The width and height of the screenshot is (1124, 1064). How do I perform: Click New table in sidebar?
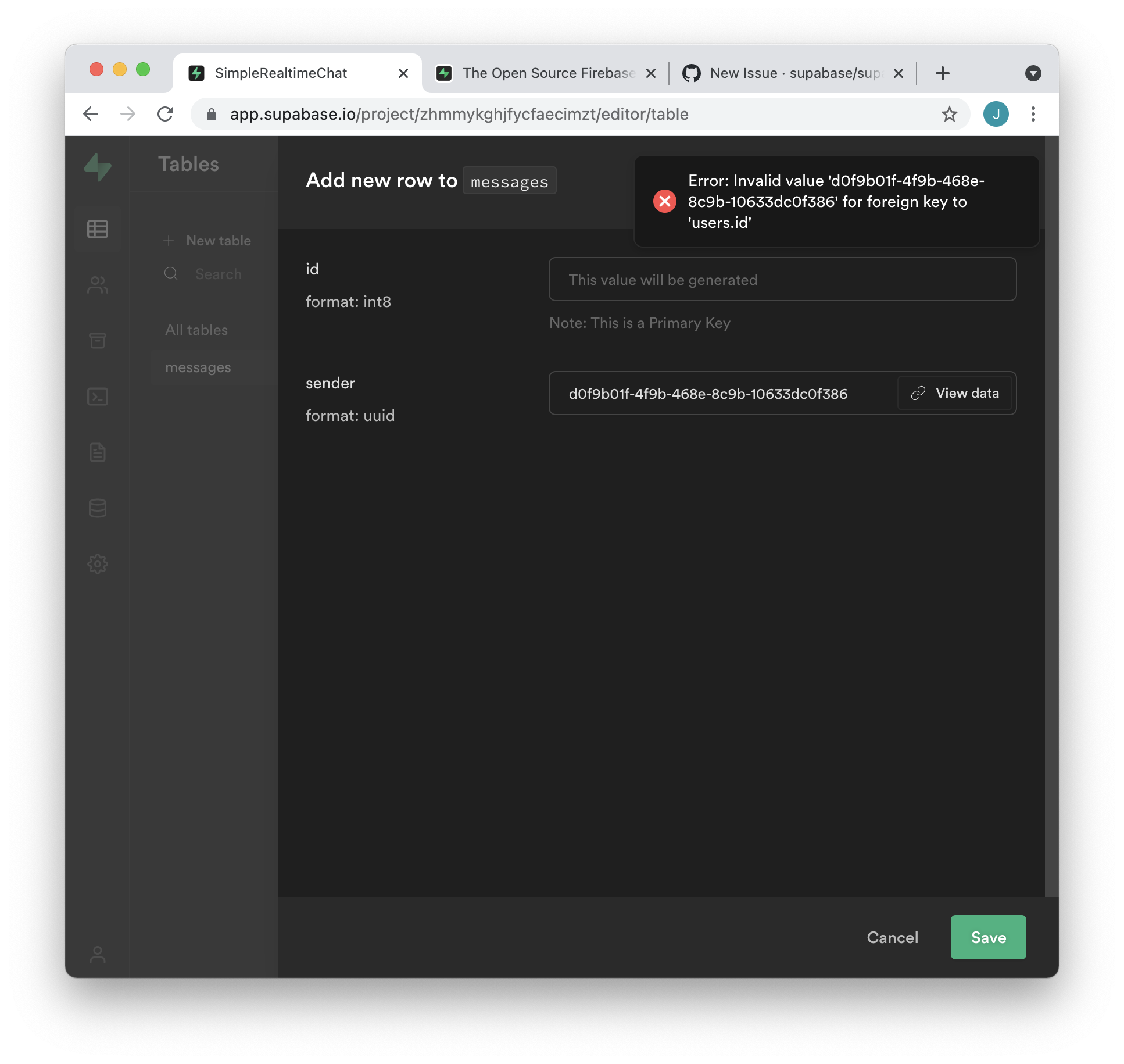pyautogui.click(x=208, y=241)
